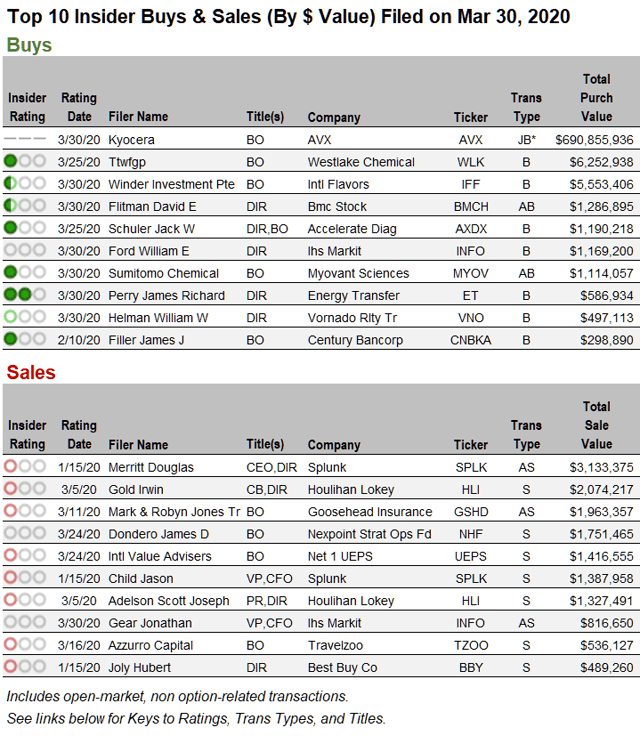Click the Perry James Richard rating circles
The width and height of the screenshot is (640, 736).
point(25,295)
